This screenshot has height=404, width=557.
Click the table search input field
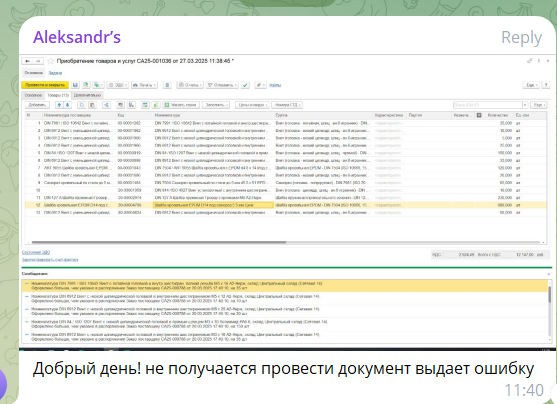[487, 105]
